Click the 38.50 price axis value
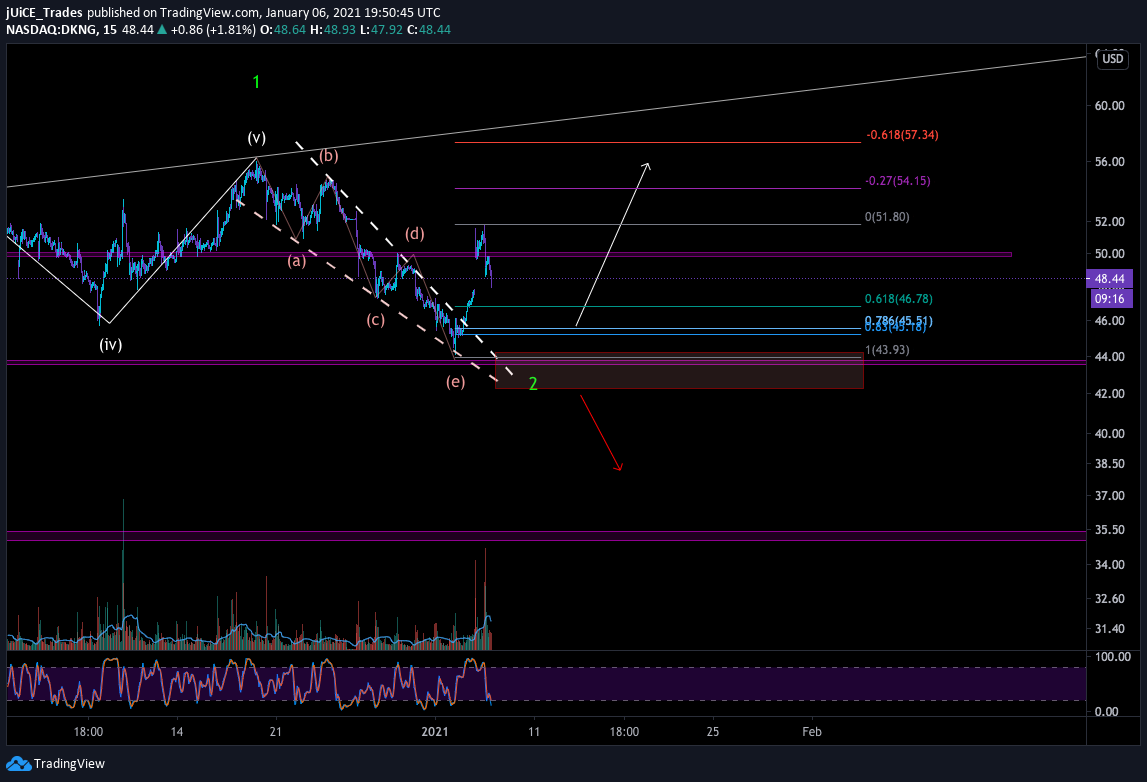The height and width of the screenshot is (782, 1147). [1109, 464]
